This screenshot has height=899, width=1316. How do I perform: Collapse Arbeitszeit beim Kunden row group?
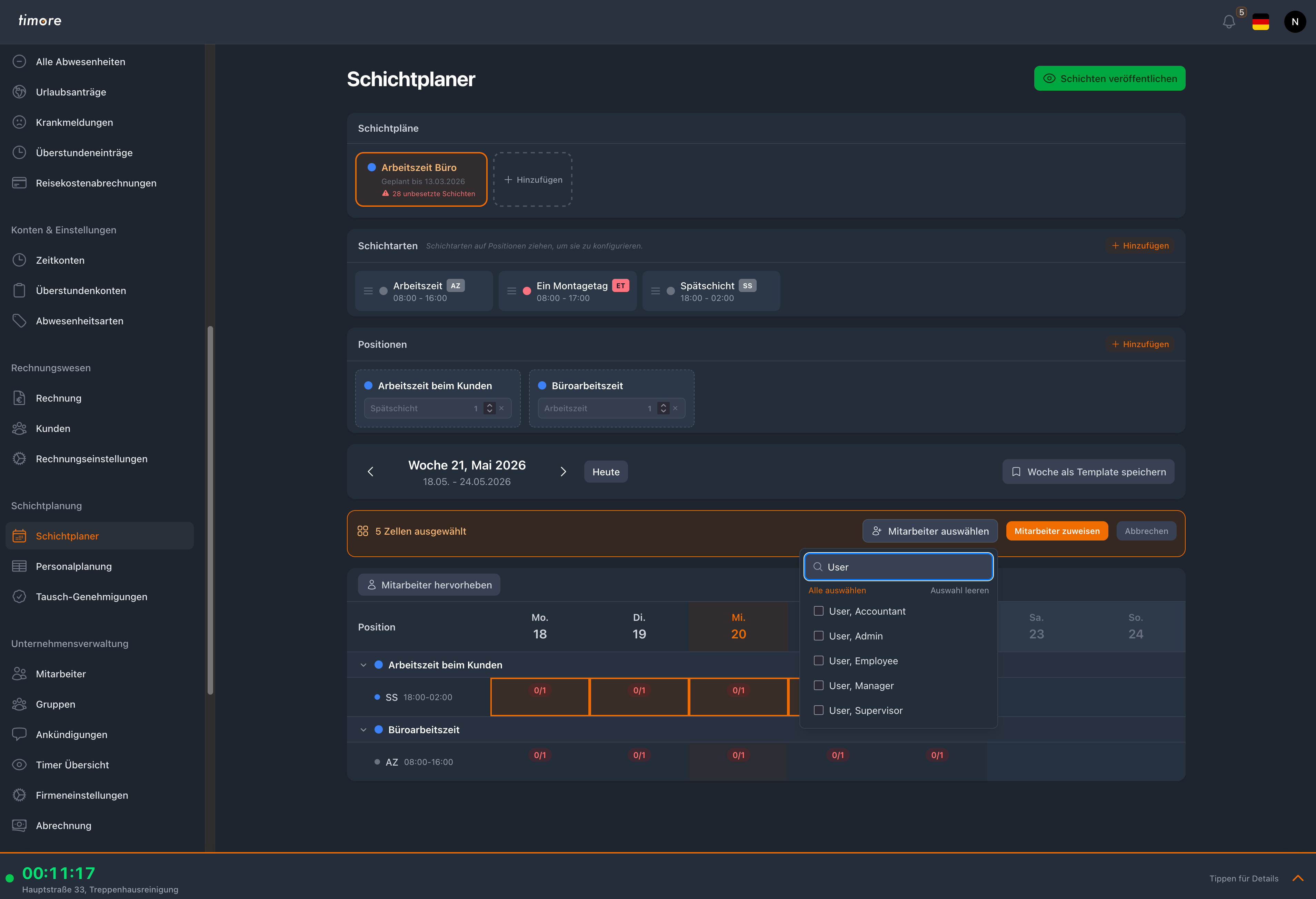[363, 665]
